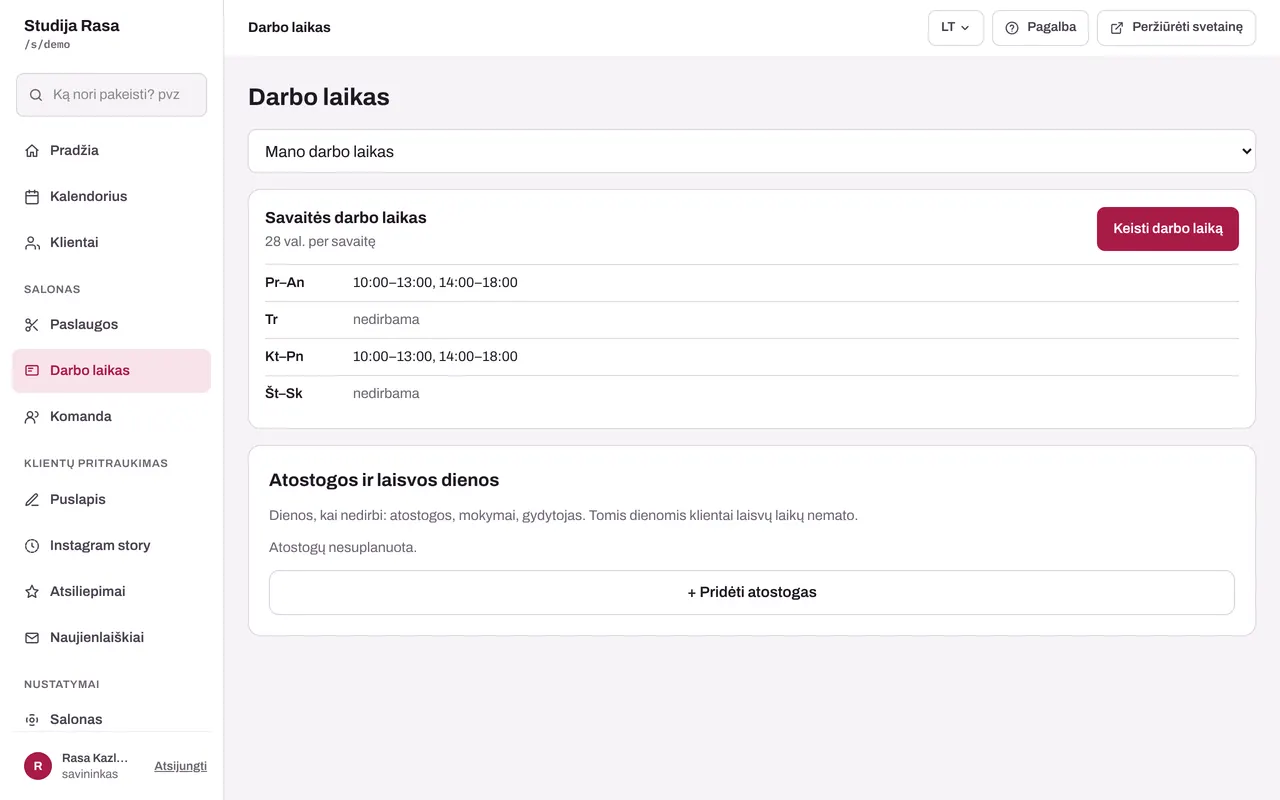Click the icon beside Darbo laikas in sidebar
Image resolution: width=1280 pixels, height=800 pixels.
(32, 371)
